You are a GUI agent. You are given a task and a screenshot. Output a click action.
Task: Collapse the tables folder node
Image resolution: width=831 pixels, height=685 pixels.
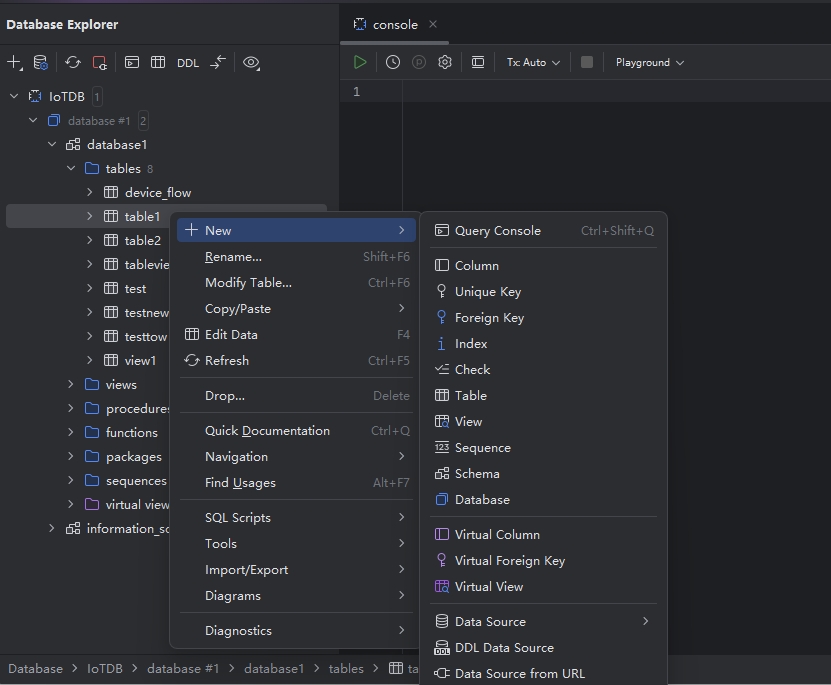(71, 169)
